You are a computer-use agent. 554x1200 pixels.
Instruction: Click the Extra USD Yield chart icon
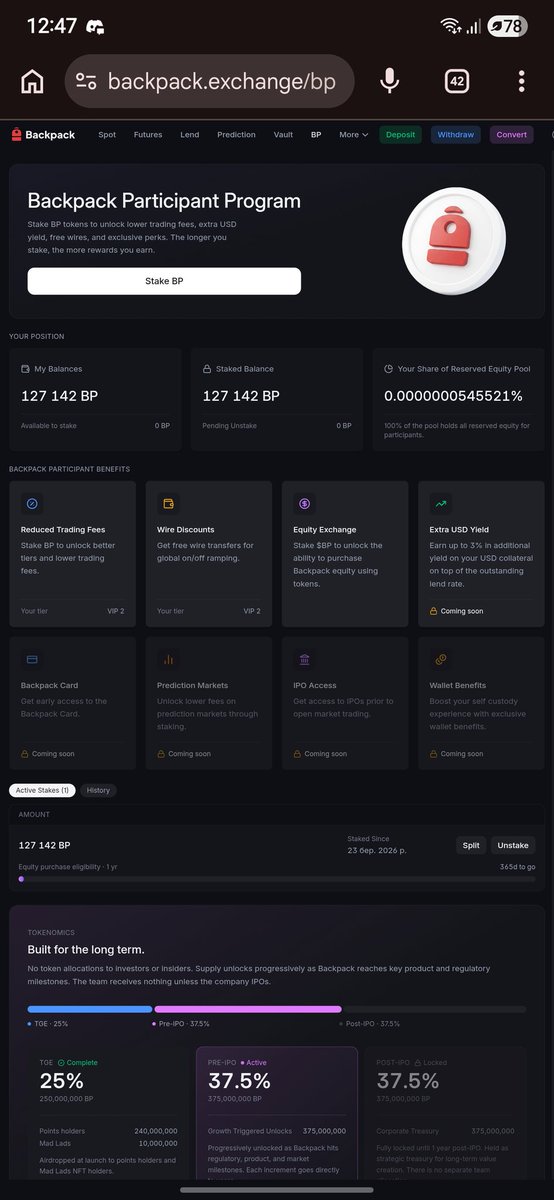(x=440, y=503)
